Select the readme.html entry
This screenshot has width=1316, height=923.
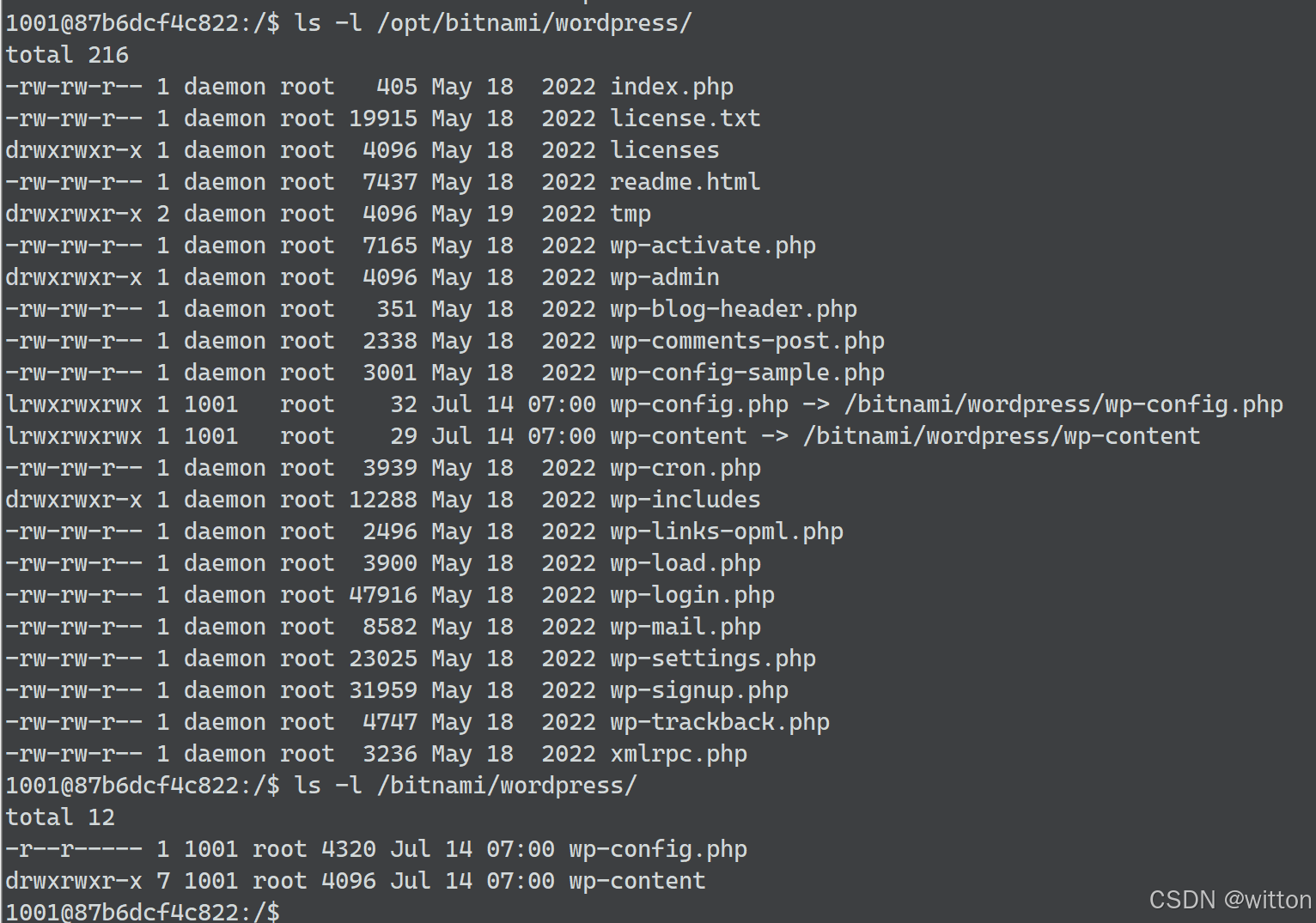685,182
